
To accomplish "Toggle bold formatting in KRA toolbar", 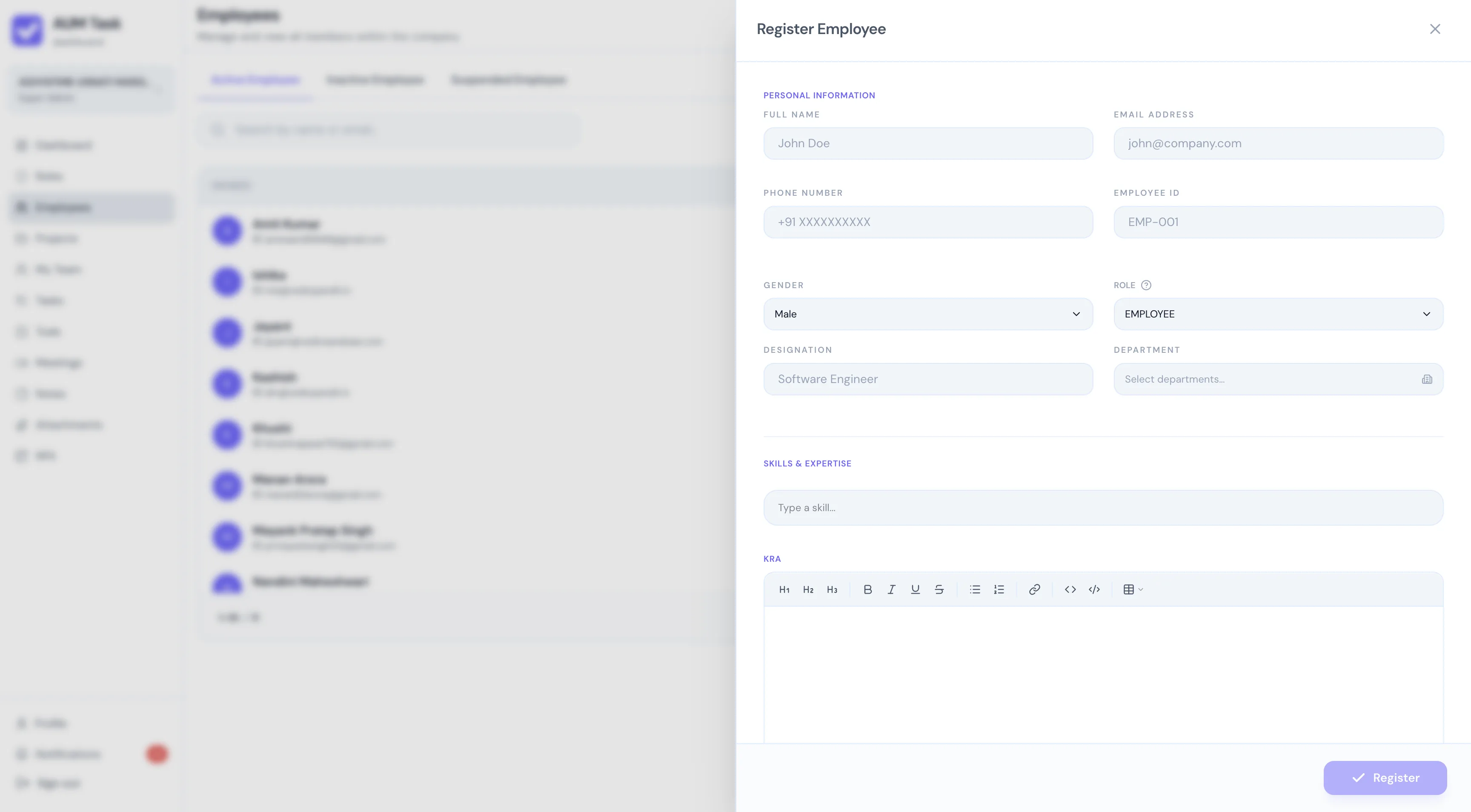I will (867, 589).
